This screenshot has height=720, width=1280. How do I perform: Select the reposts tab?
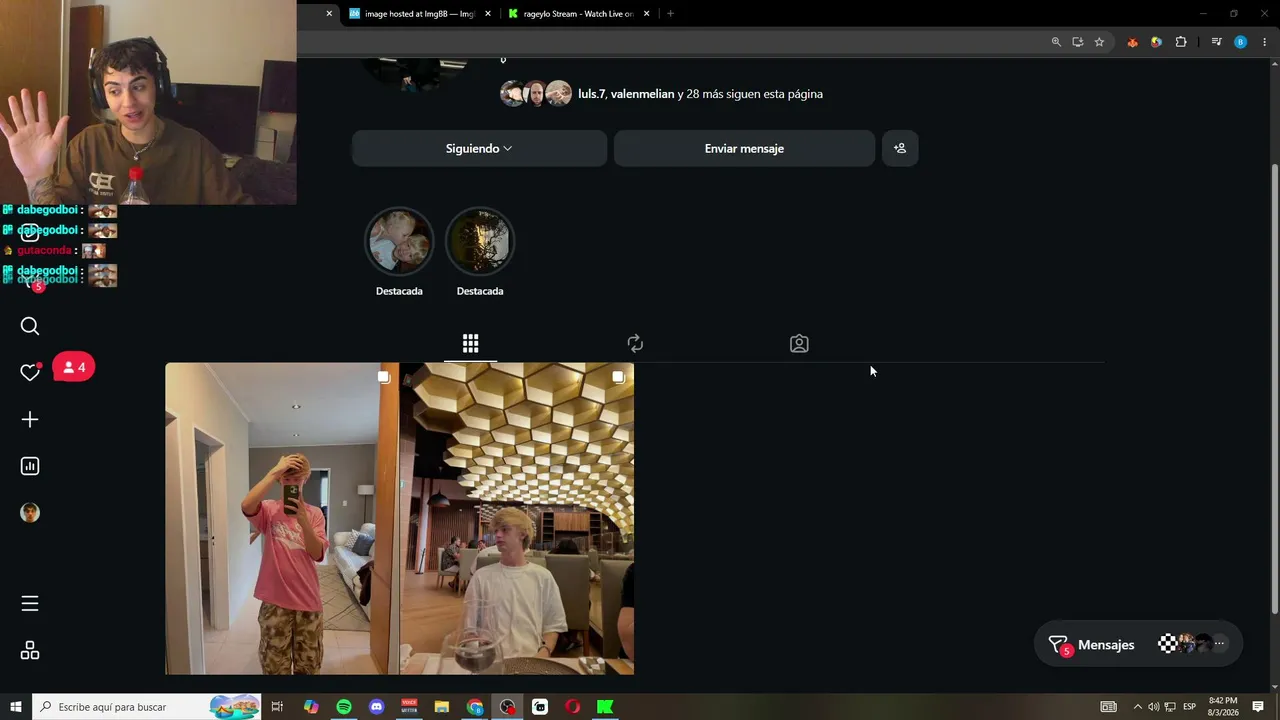(635, 344)
